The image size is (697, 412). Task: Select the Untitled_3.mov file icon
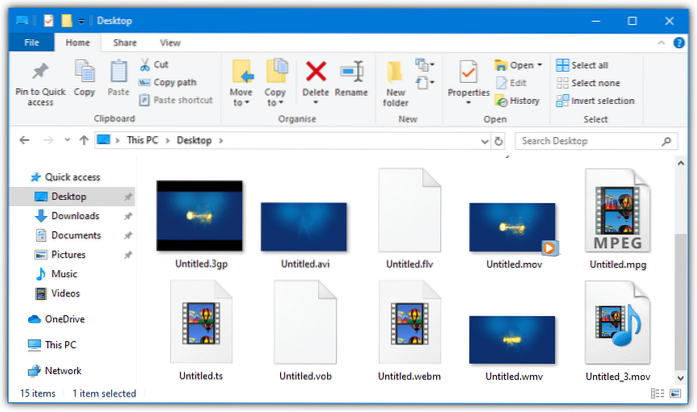pyautogui.click(x=618, y=323)
